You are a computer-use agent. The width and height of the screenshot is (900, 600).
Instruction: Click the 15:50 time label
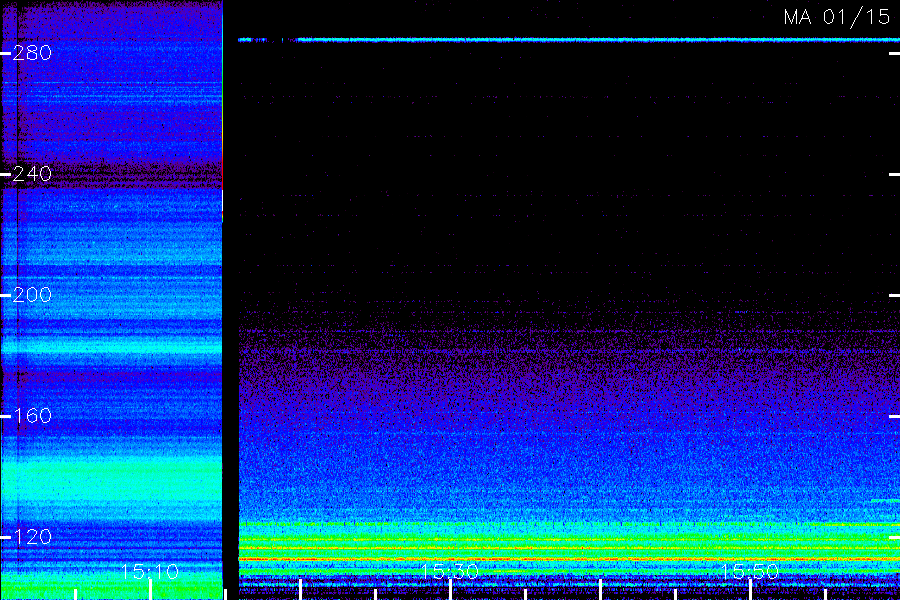coord(750,571)
